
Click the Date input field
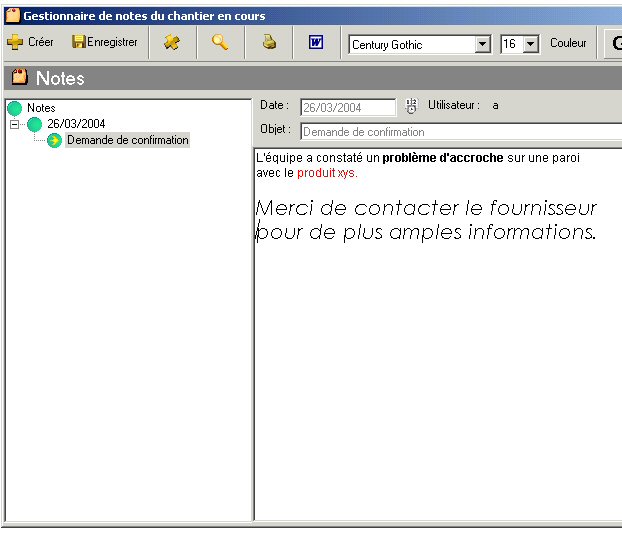pyautogui.click(x=348, y=108)
